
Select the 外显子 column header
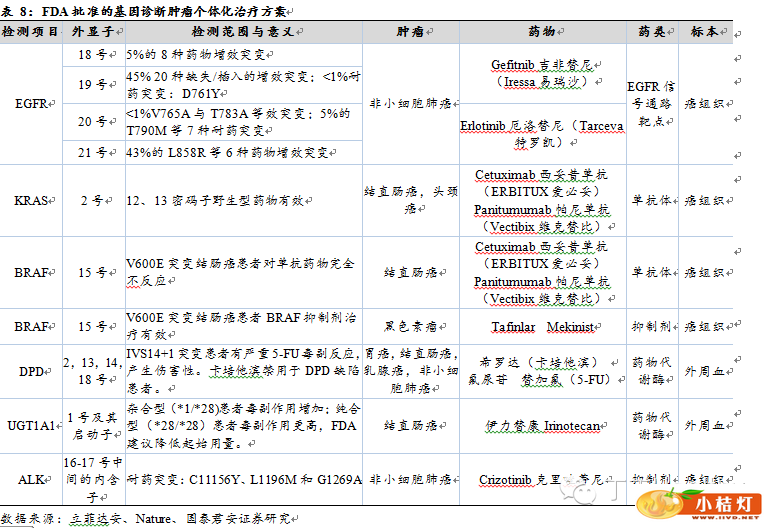91,32
